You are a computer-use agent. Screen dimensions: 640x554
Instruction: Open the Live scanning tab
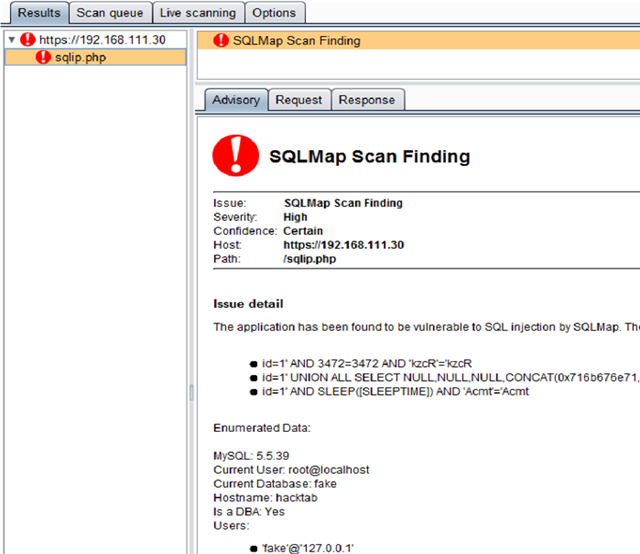pos(198,13)
